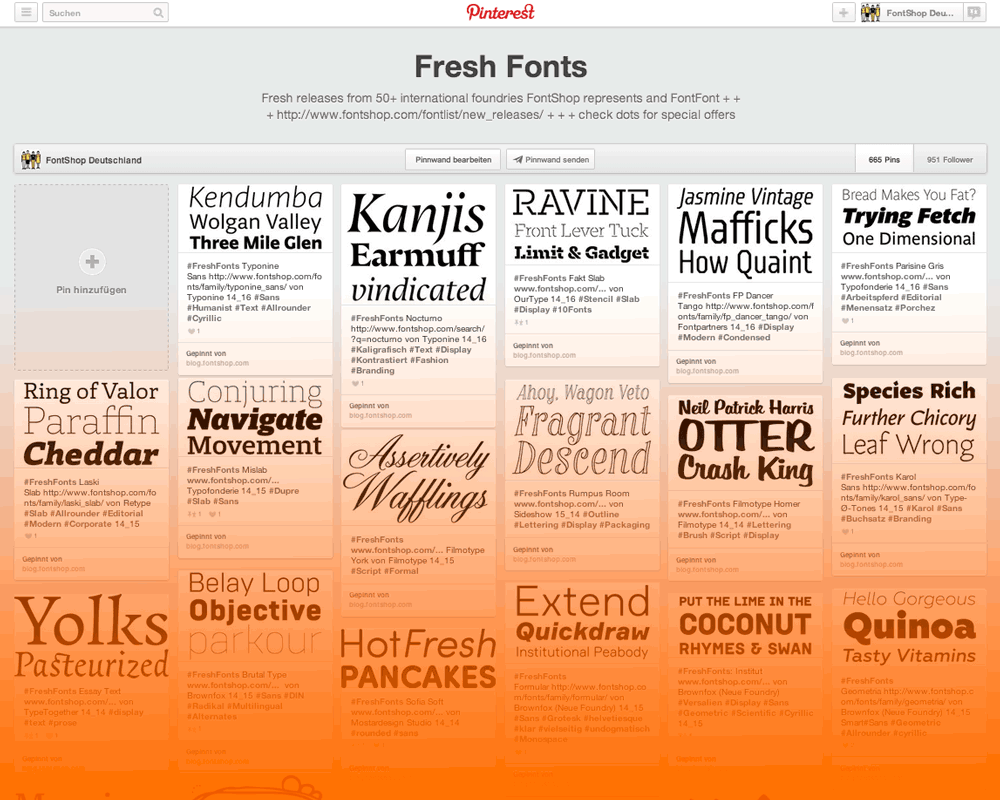Click blog.fontshop.com under FP Dancer Tango pin
Screen dimensions: 1000x800
(x=707, y=371)
